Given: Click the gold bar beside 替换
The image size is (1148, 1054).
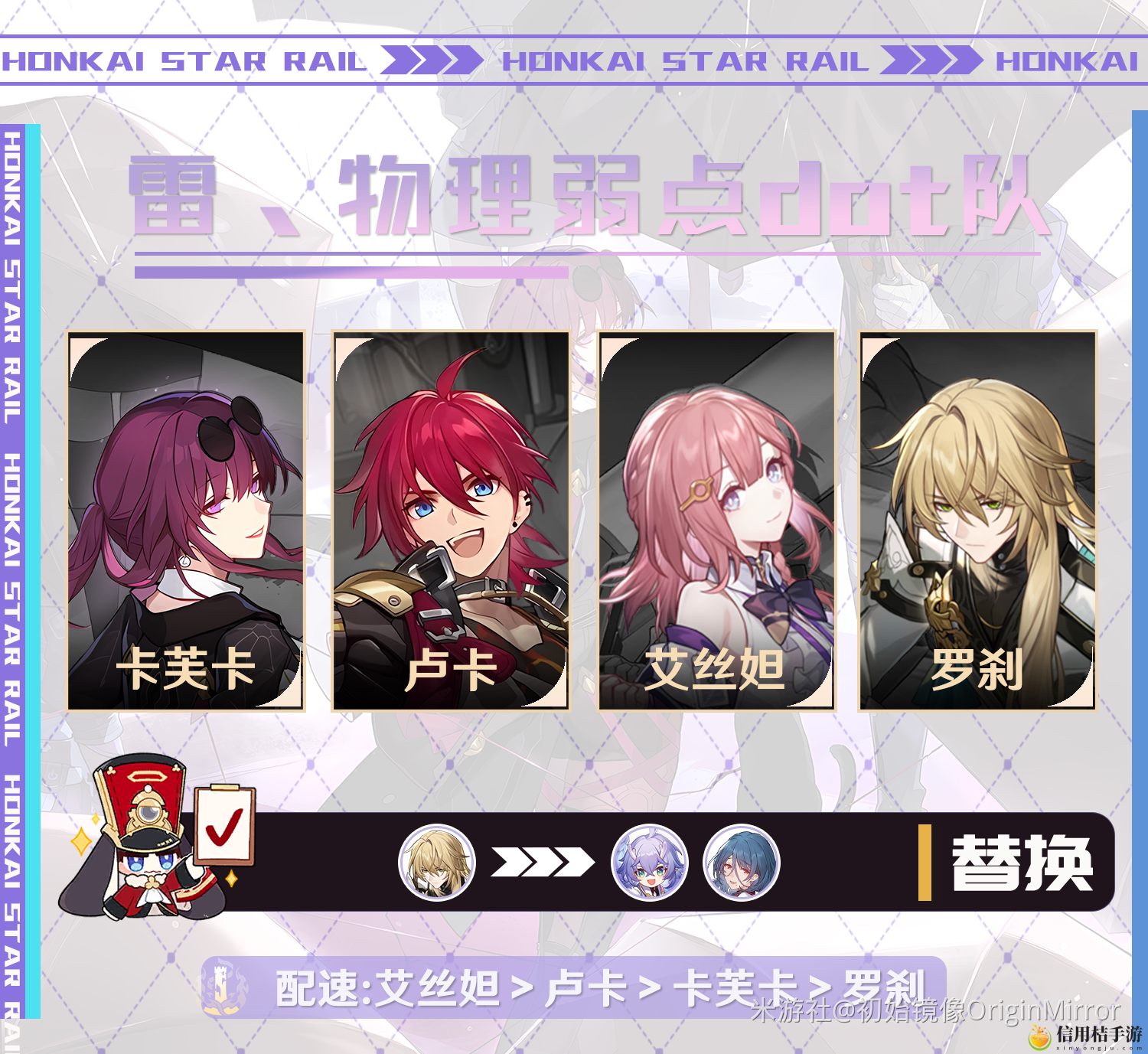Looking at the screenshot, I should pos(925,862).
